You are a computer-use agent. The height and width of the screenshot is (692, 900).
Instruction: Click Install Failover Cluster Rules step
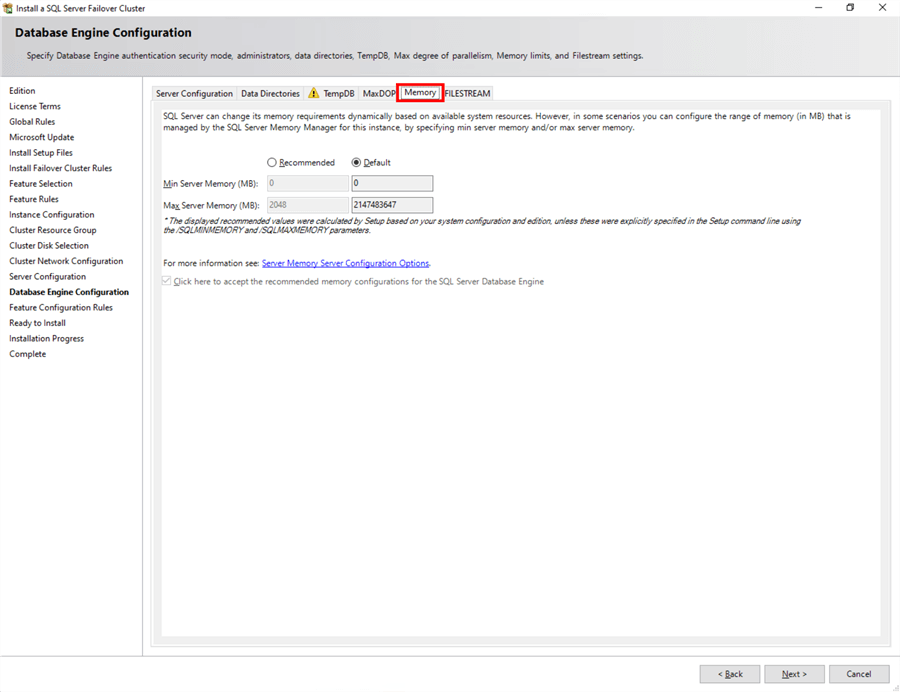pos(61,168)
